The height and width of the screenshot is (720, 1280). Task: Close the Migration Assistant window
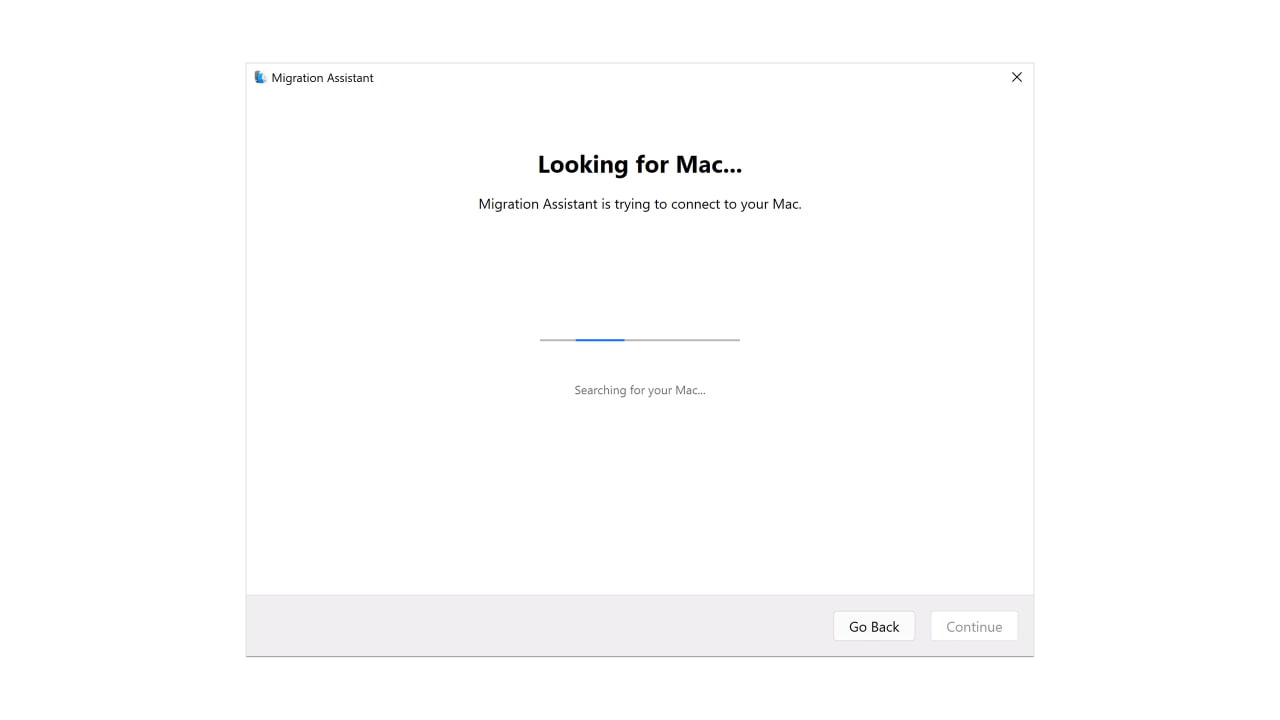point(1017,78)
